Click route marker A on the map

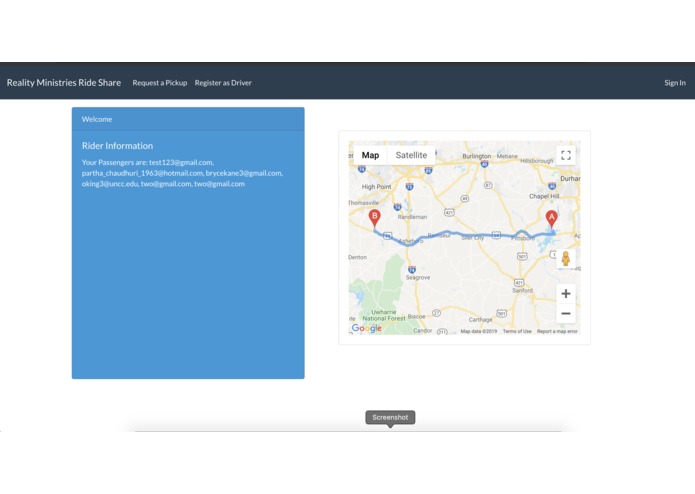click(x=551, y=220)
